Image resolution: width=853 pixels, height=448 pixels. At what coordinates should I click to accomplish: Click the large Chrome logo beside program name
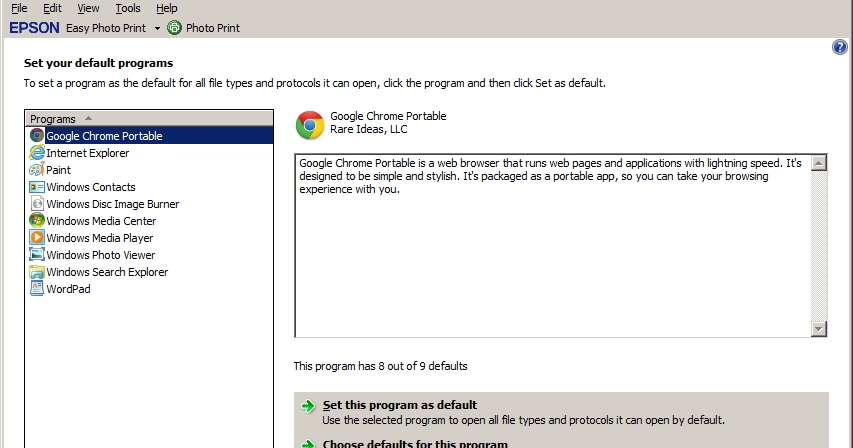[x=310, y=125]
